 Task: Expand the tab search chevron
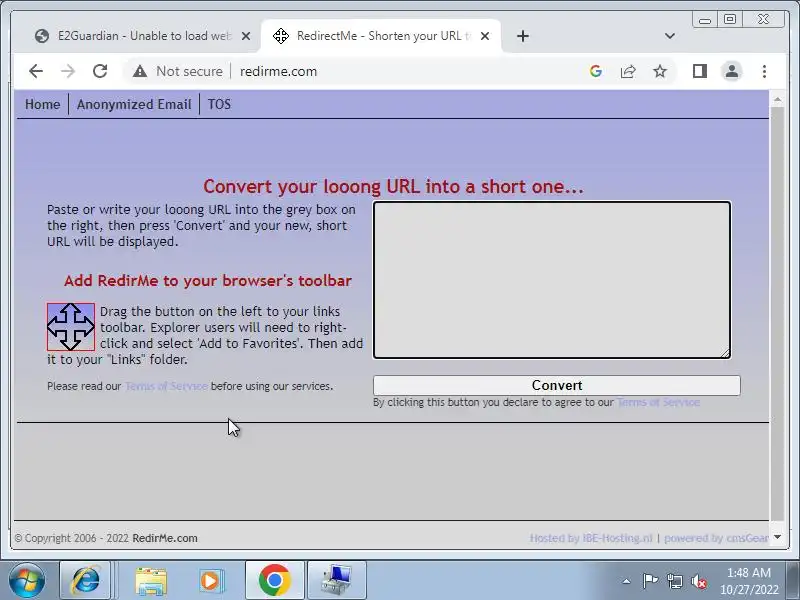pos(670,36)
